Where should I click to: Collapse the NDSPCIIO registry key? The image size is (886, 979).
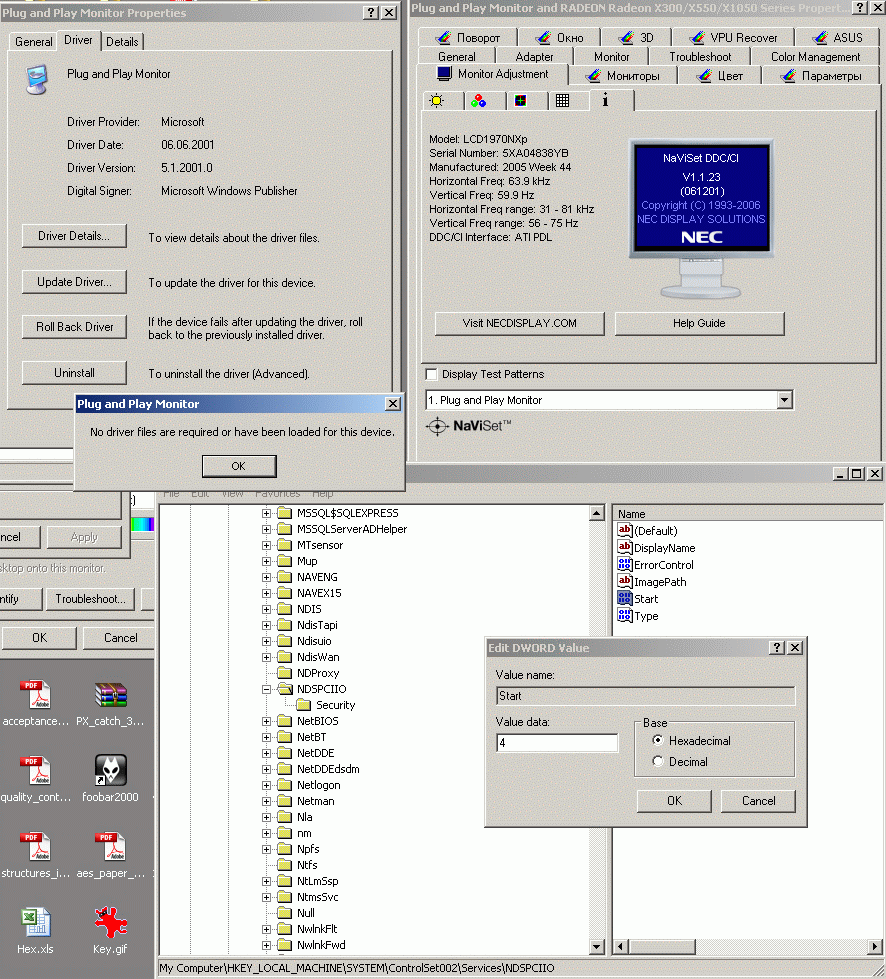click(x=267, y=689)
